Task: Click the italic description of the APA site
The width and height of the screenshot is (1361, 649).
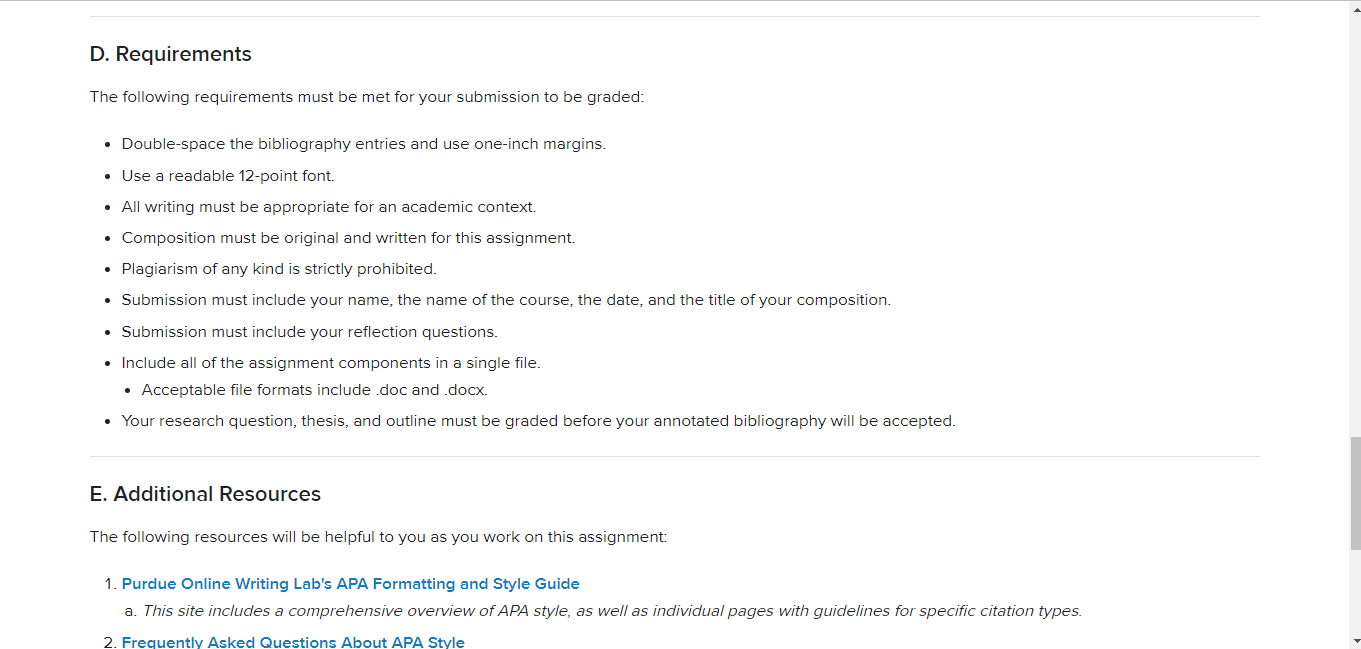Action: 612,611
